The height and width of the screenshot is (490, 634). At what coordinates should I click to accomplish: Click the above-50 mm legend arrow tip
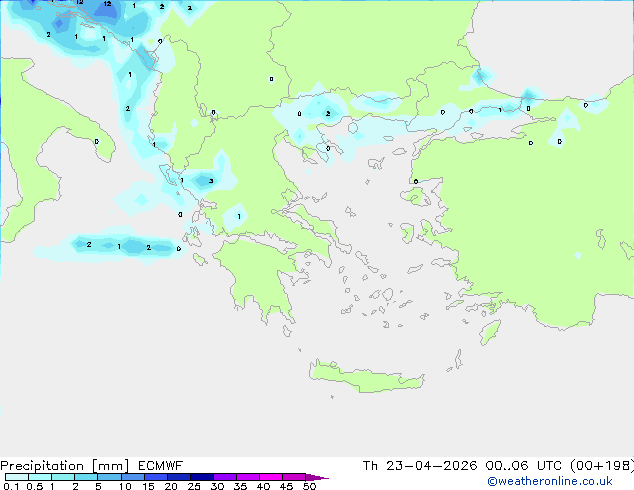coord(317,477)
